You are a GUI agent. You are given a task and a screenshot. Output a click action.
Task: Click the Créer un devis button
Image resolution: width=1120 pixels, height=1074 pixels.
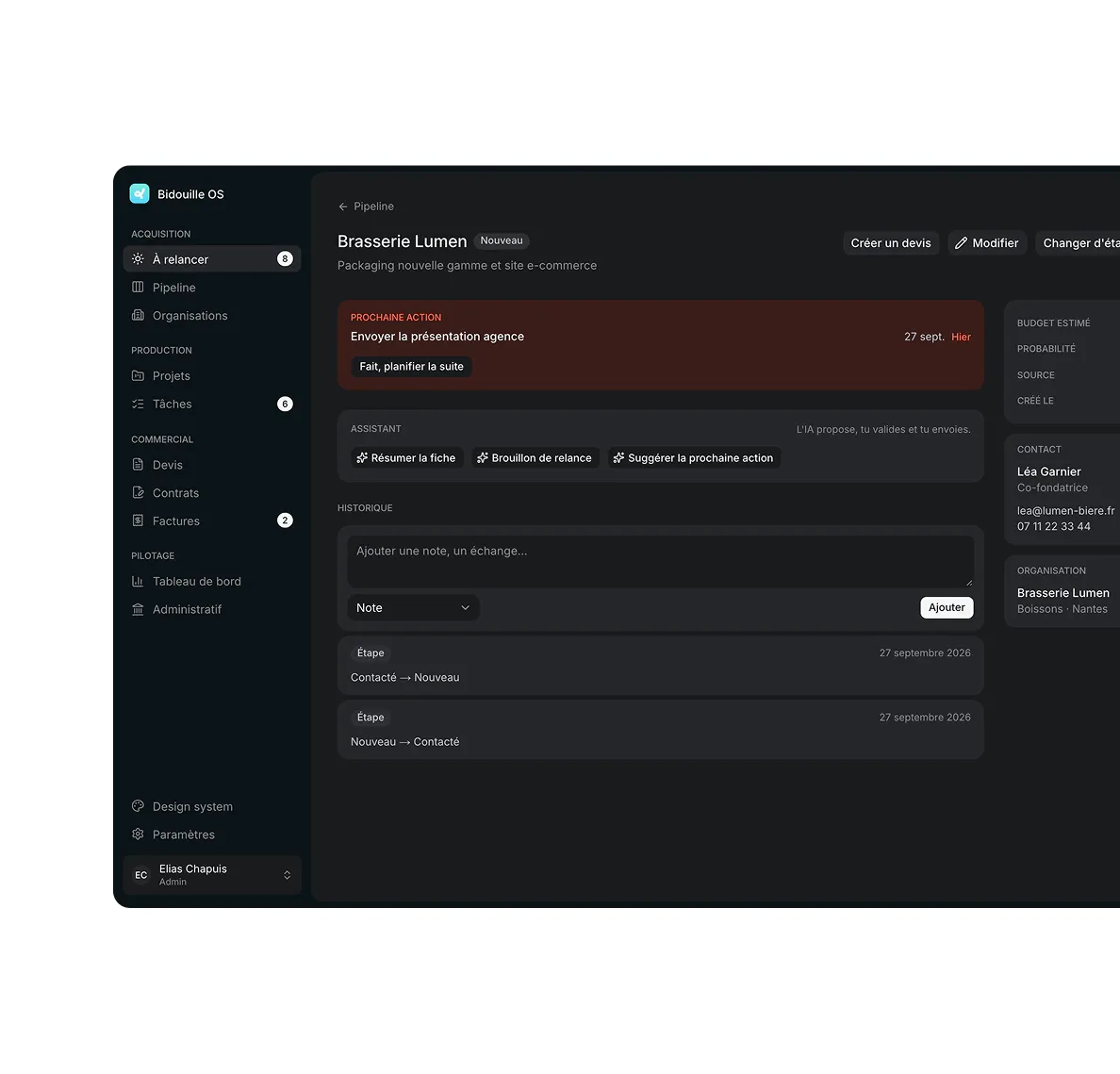[x=891, y=243]
